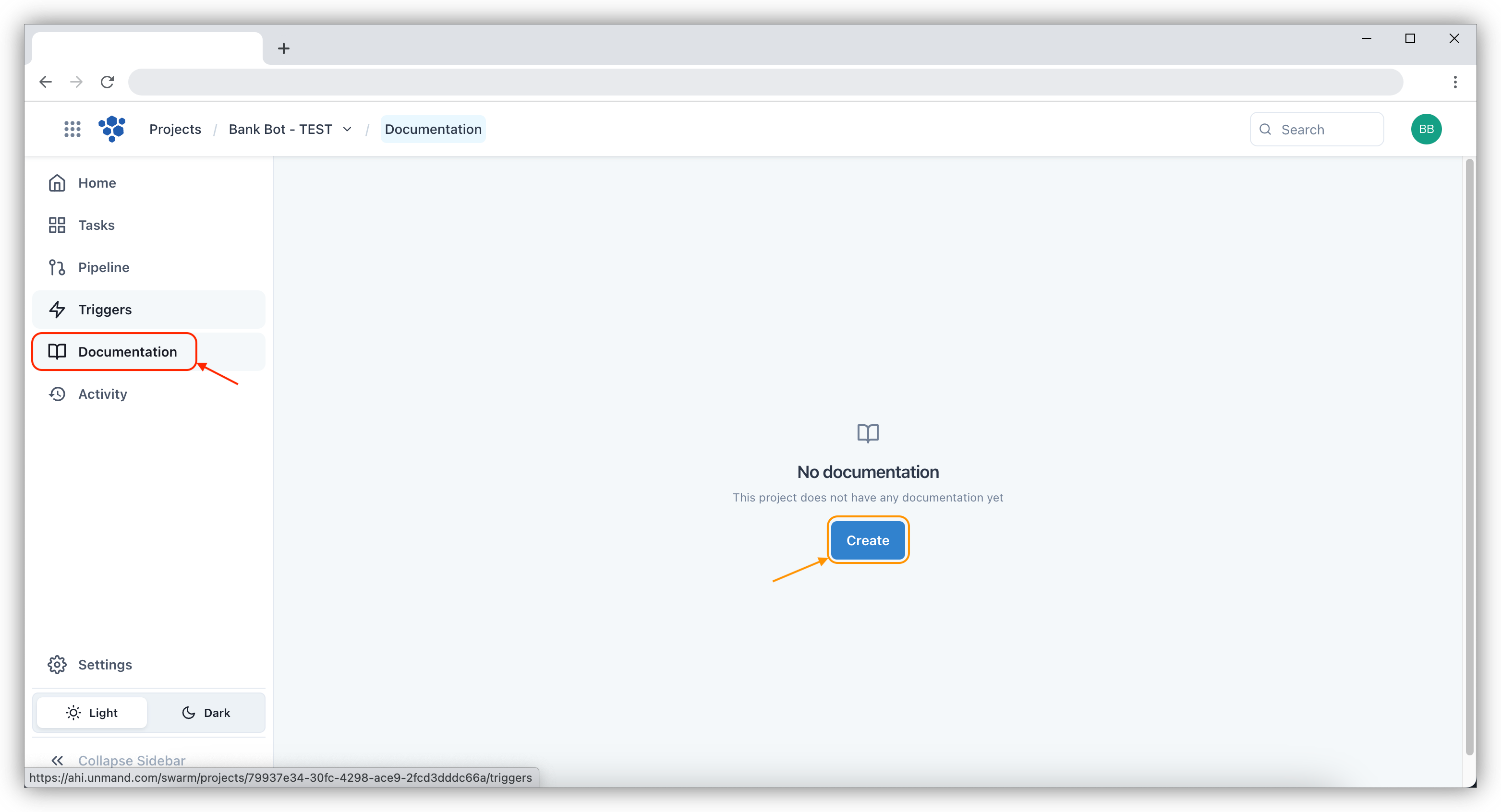
Task: Select the Documentation breadcrumb tab
Action: [432, 129]
